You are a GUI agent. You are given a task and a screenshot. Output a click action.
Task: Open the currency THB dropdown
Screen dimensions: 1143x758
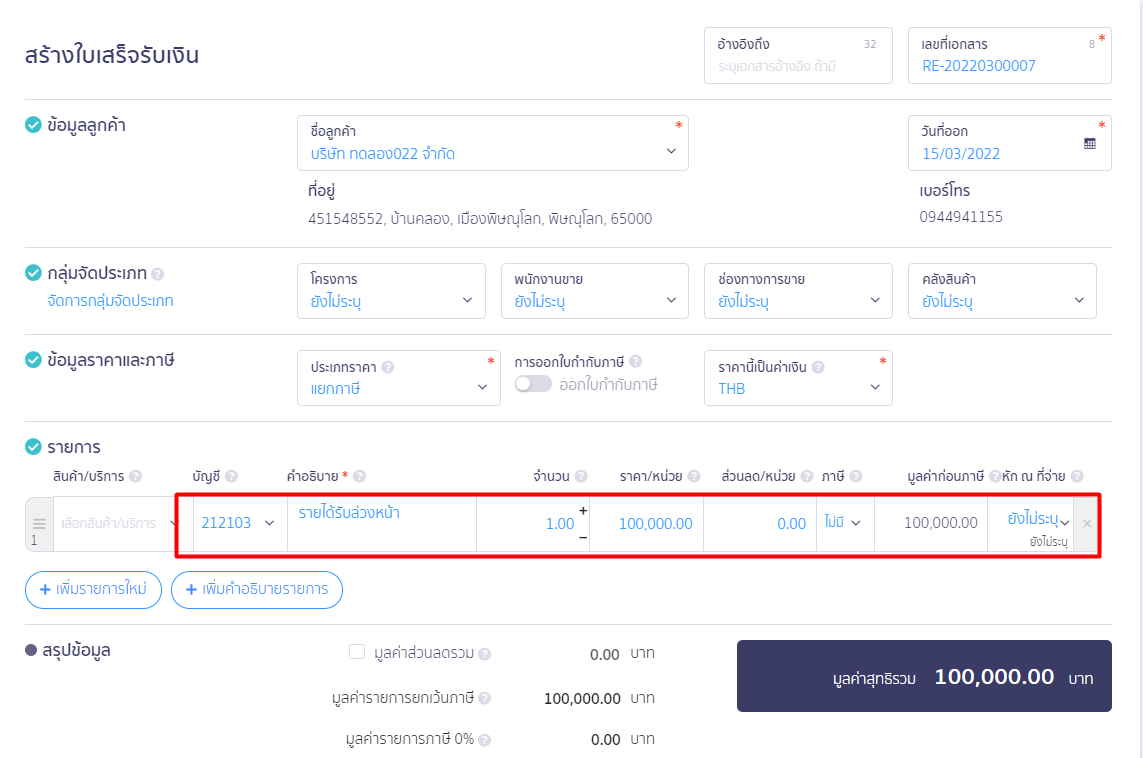coord(798,378)
